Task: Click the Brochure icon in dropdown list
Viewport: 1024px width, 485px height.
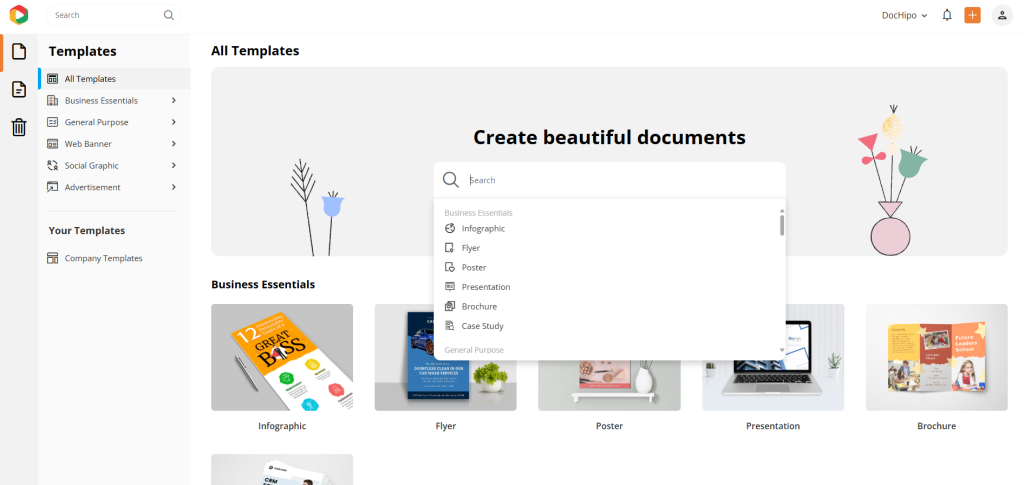Action: tap(449, 307)
